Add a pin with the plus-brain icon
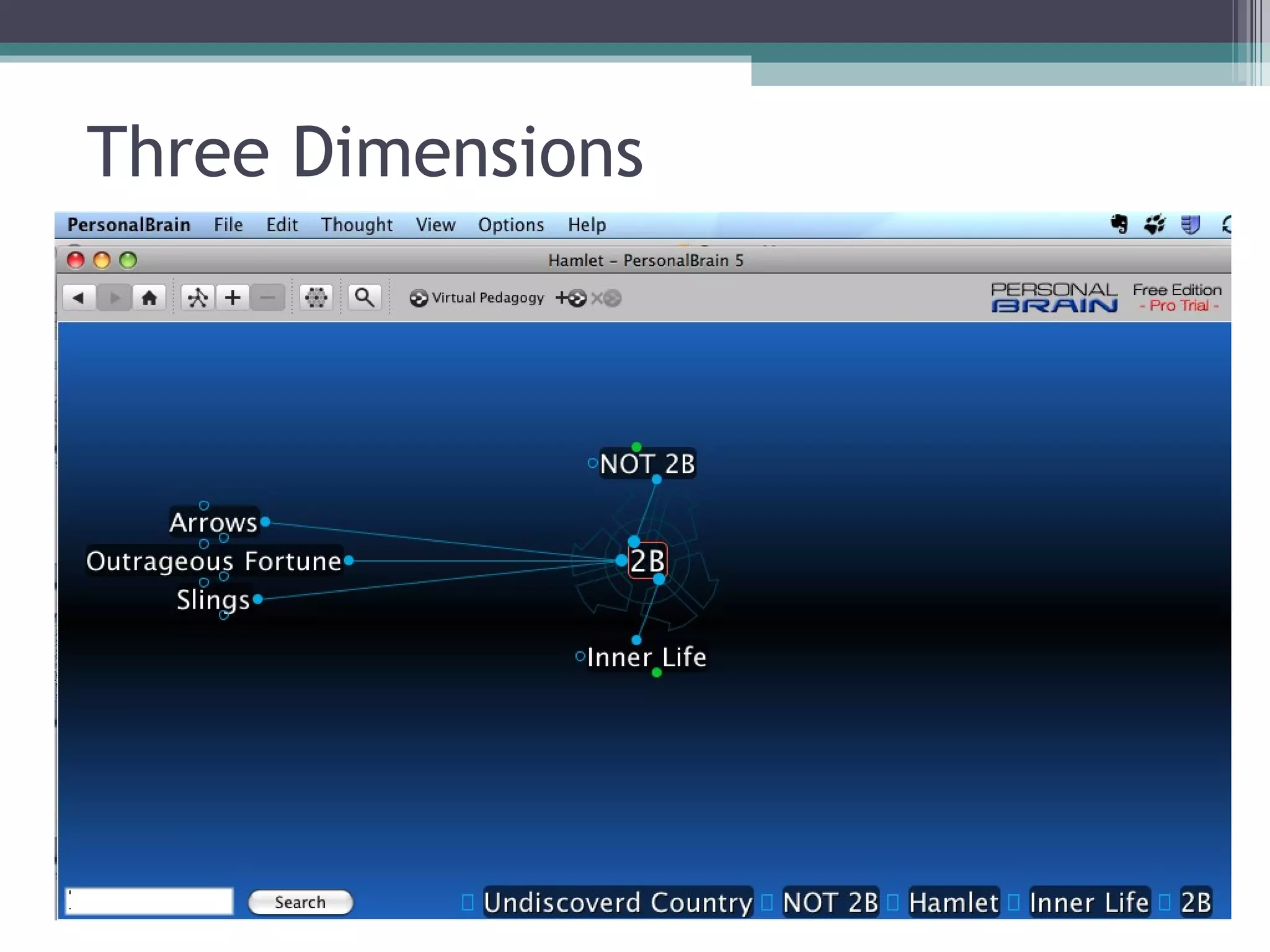 (571, 298)
